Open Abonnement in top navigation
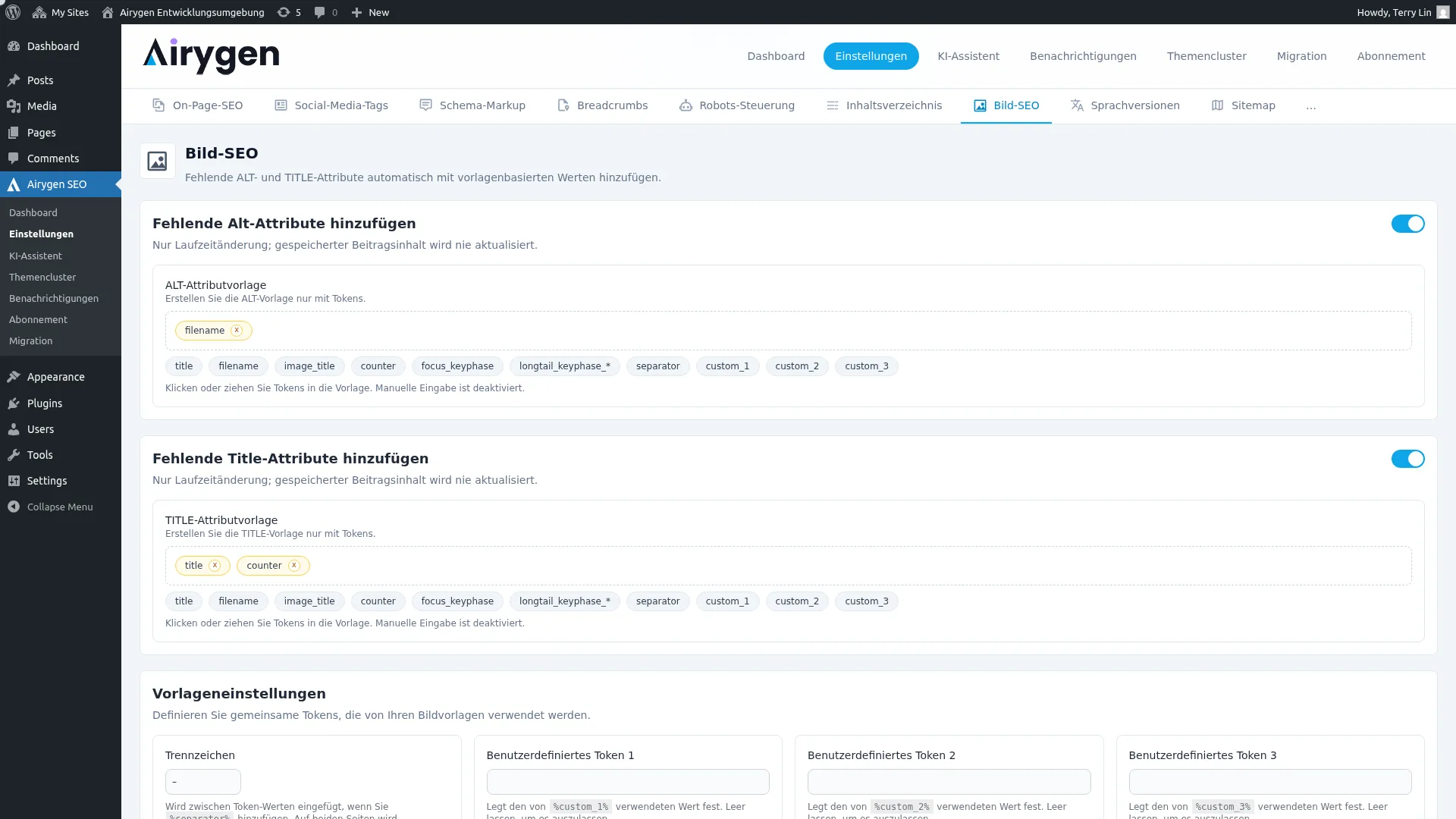Viewport: 1456px width, 819px height. click(x=1391, y=56)
